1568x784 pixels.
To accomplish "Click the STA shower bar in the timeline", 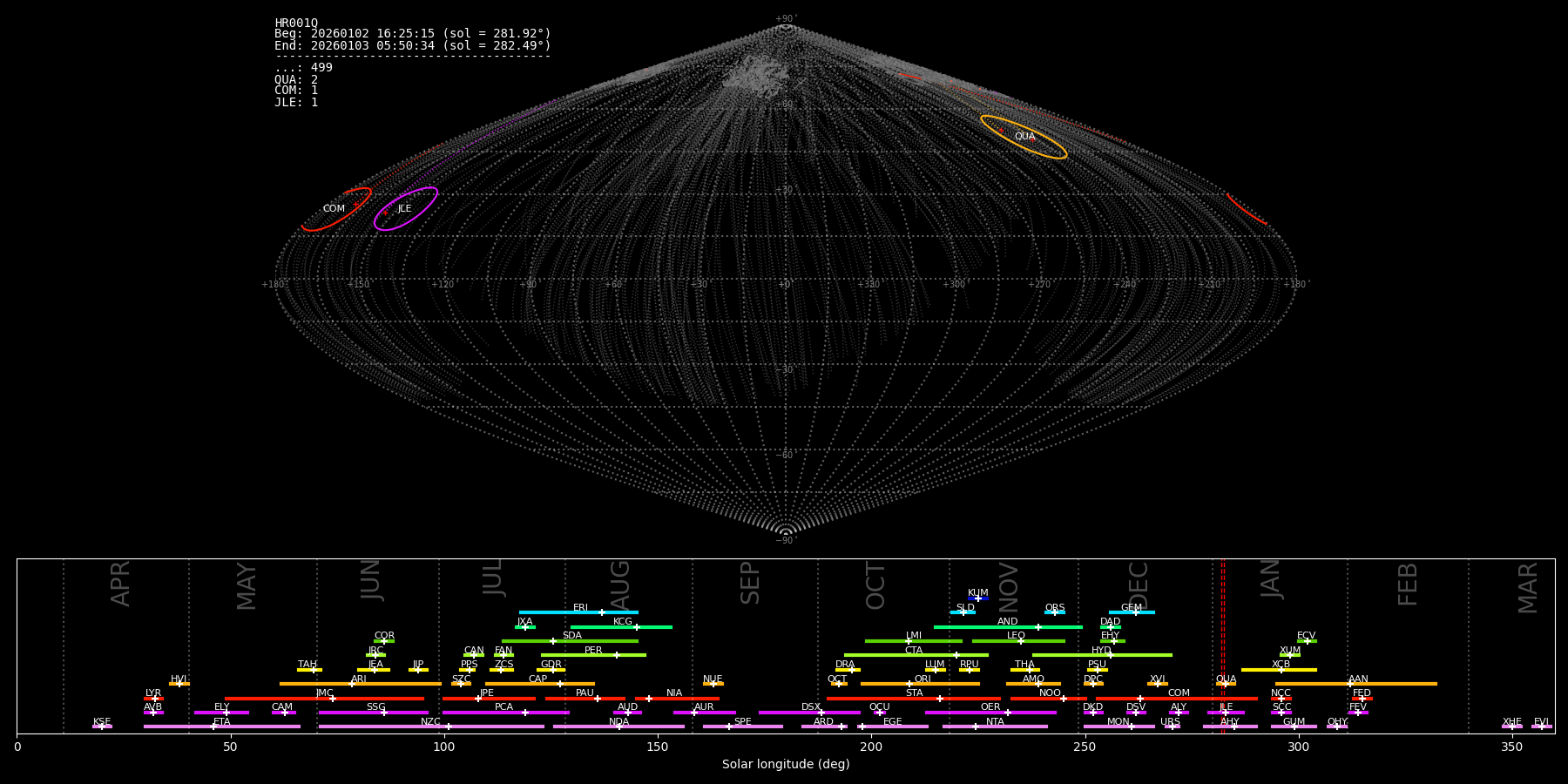I will [x=914, y=698].
